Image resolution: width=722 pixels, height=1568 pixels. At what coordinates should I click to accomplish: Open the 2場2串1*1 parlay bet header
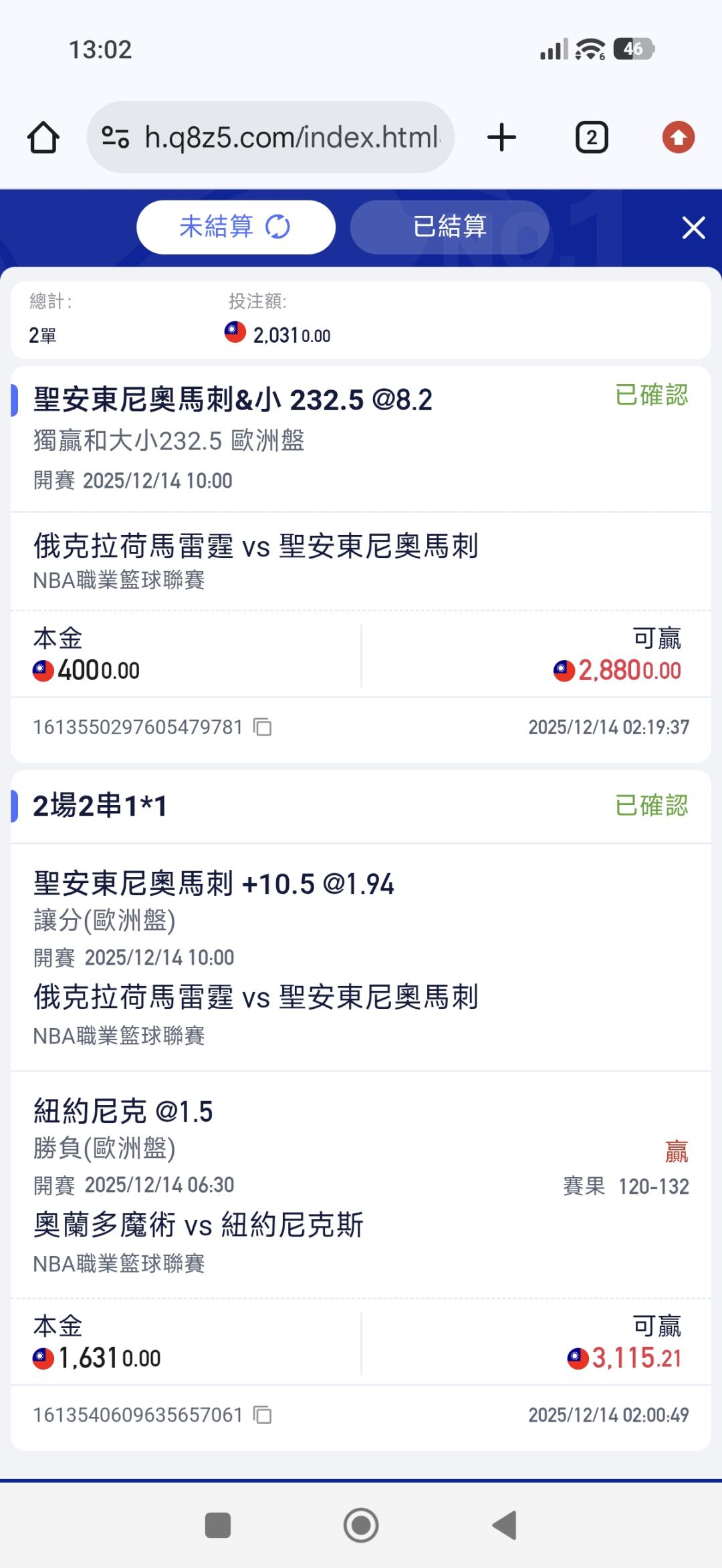pyautogui.click(x=100, y=806)
